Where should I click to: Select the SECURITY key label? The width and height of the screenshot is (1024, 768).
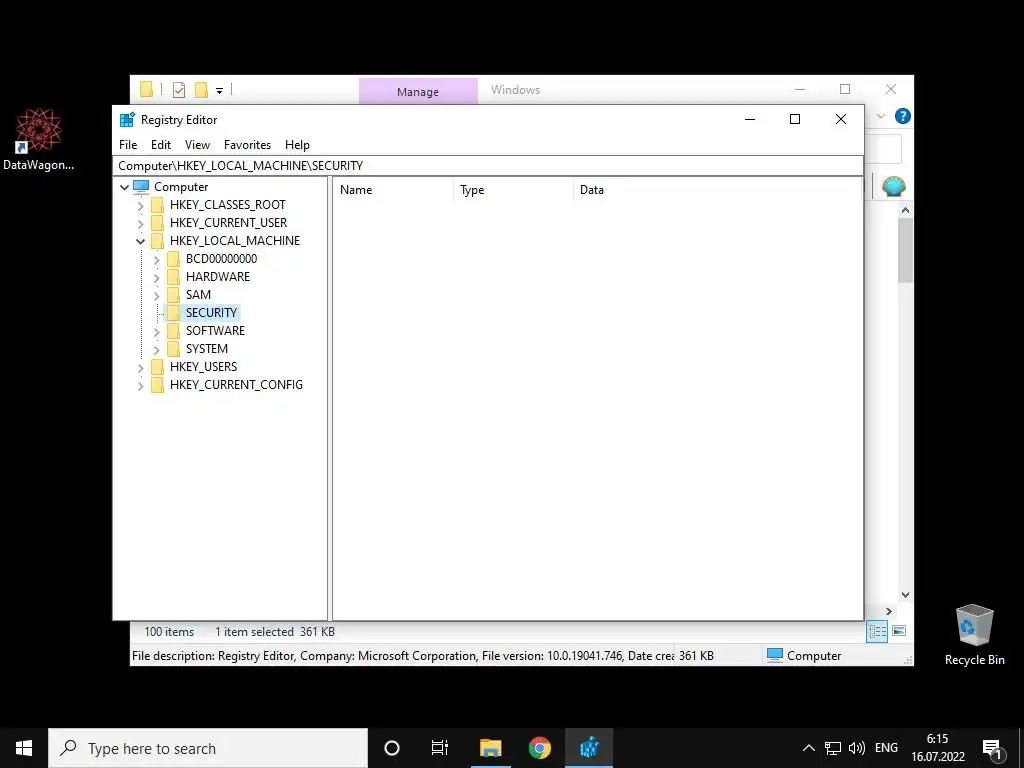coord(212,313)
